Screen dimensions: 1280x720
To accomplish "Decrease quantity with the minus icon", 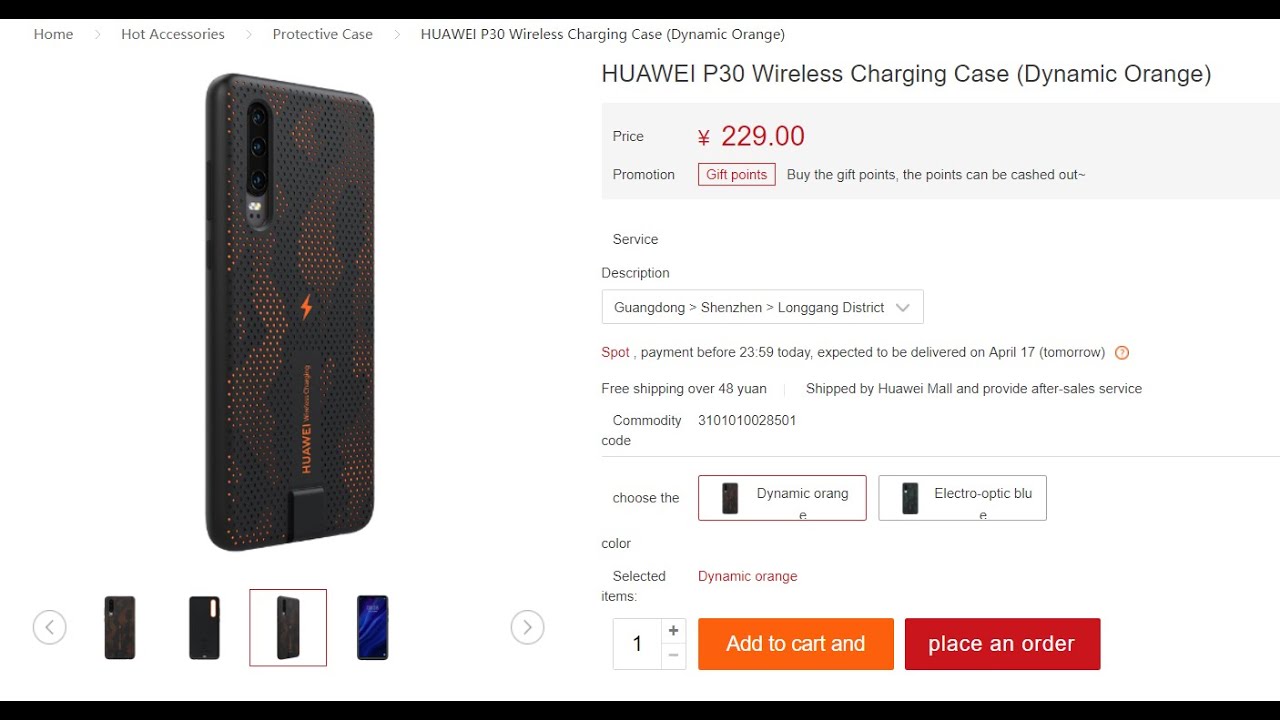I will click(674, 656).
